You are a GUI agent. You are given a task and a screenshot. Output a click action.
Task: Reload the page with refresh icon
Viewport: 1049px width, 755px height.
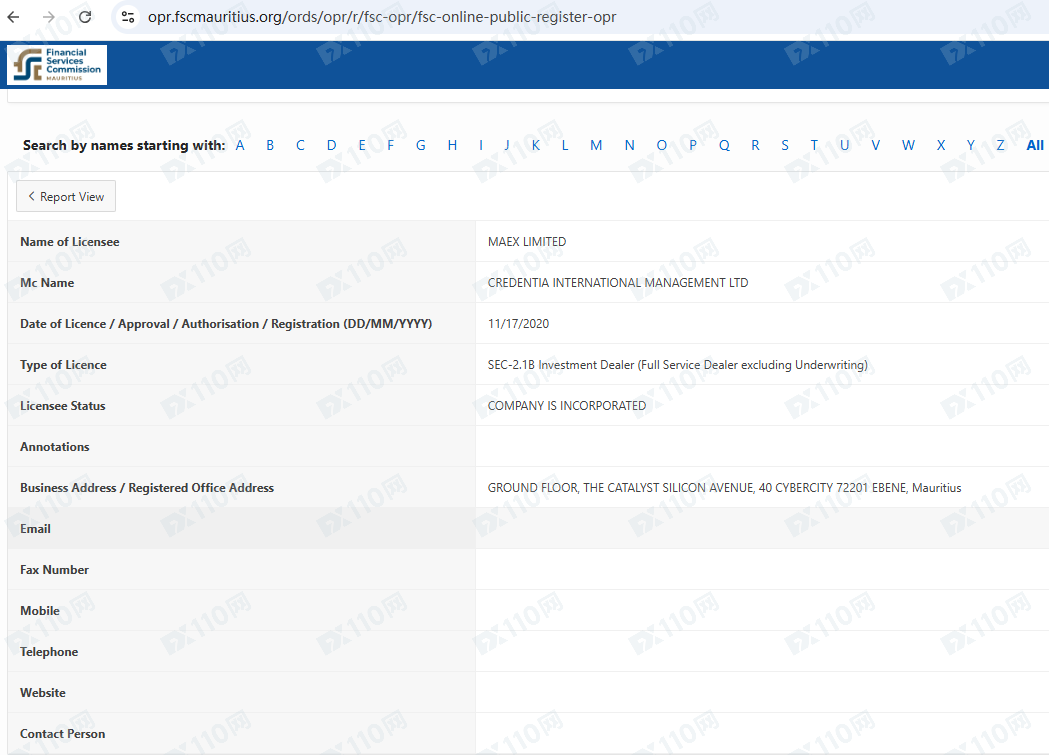pyautogui.click(x=85, y=17)
